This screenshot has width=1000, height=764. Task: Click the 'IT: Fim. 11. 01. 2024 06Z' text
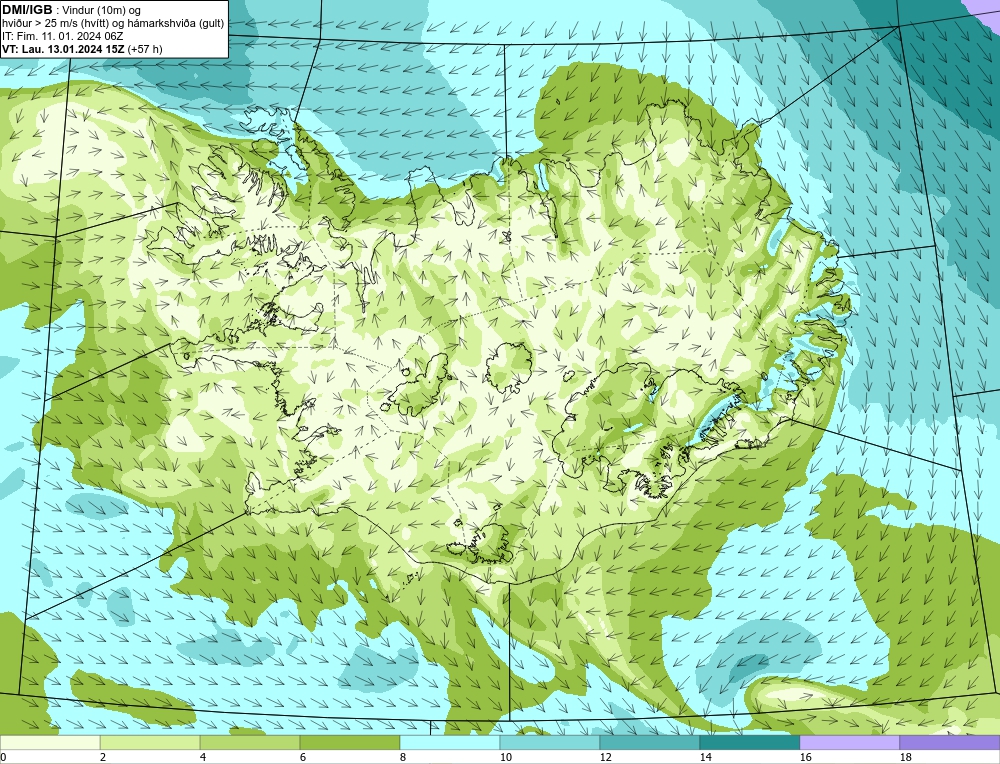coord(62,36)
